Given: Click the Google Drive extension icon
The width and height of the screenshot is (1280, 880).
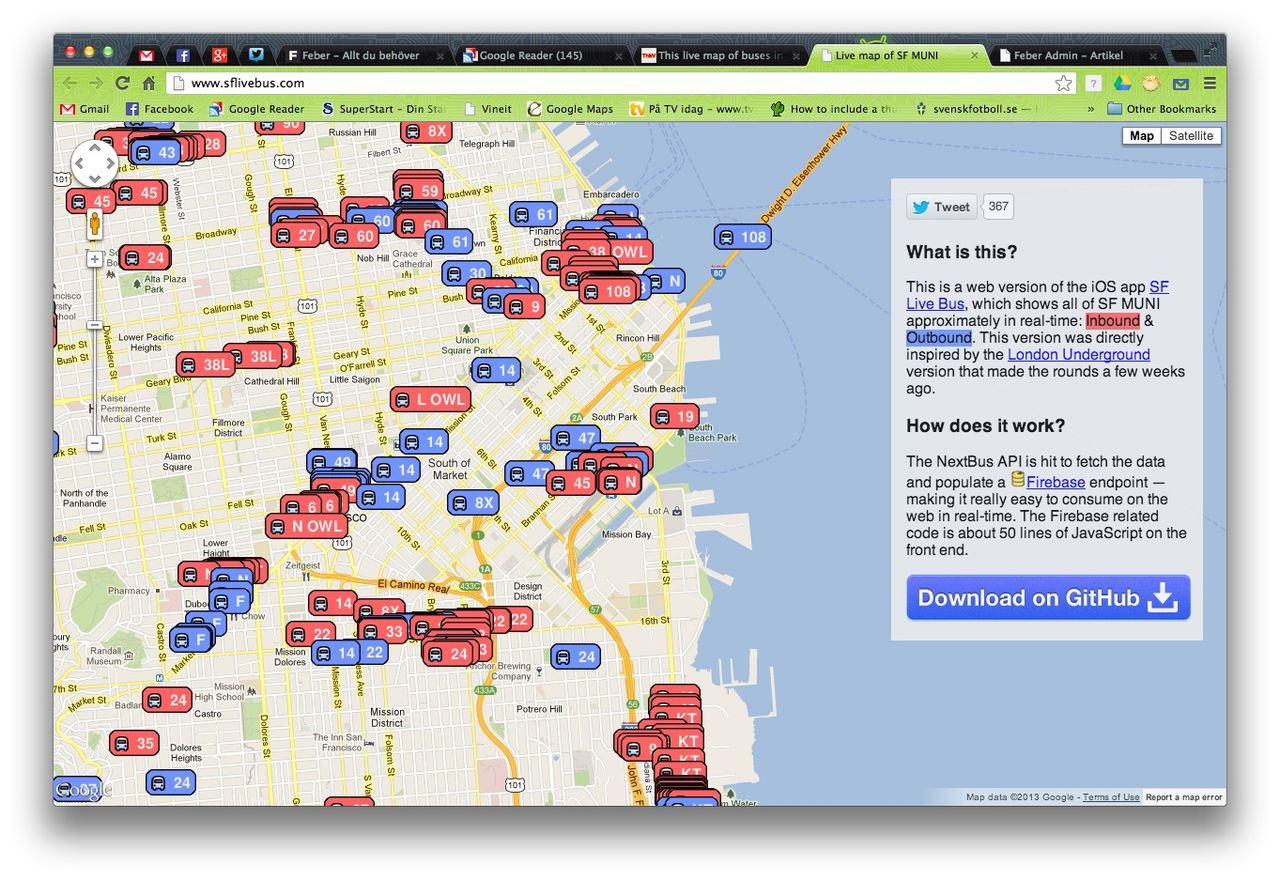Looking at the screenshot, I should coord(1121,84).
